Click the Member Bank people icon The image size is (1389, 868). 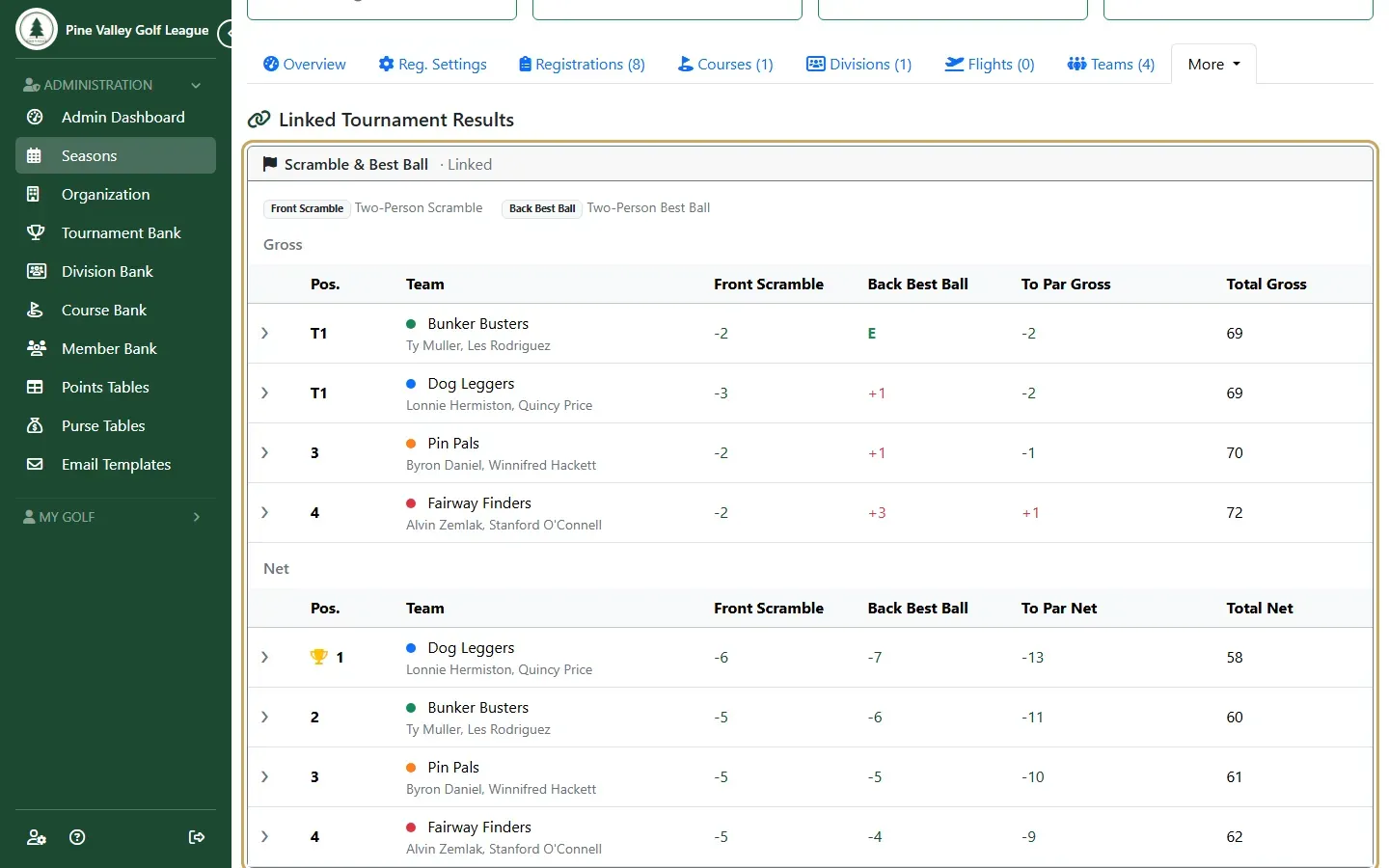pos(36,348)
